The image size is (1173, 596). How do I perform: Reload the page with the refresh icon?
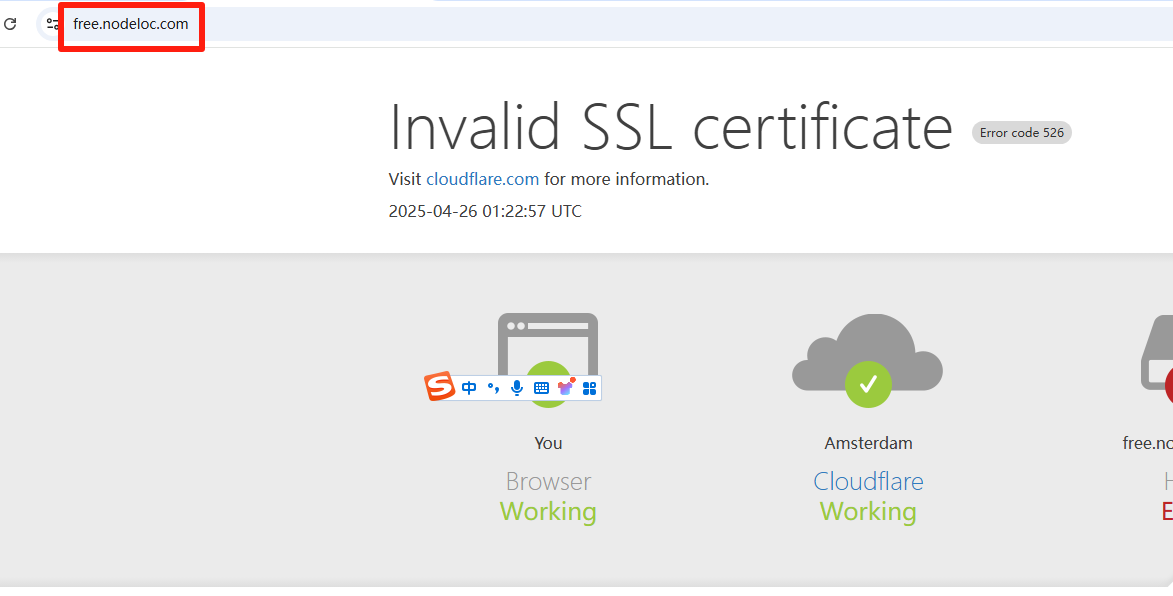click(10, 24)
